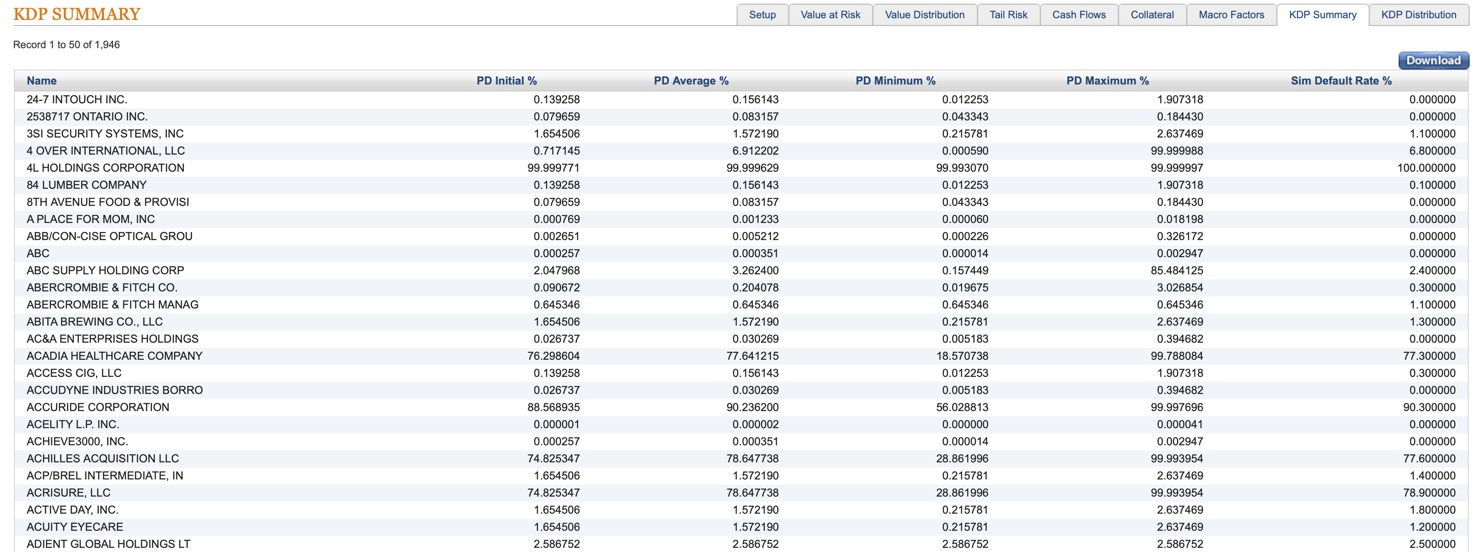The image size is (1475, 552).
Task: Click ACELITY L.P. INC. name
Action: coord(73,424)
